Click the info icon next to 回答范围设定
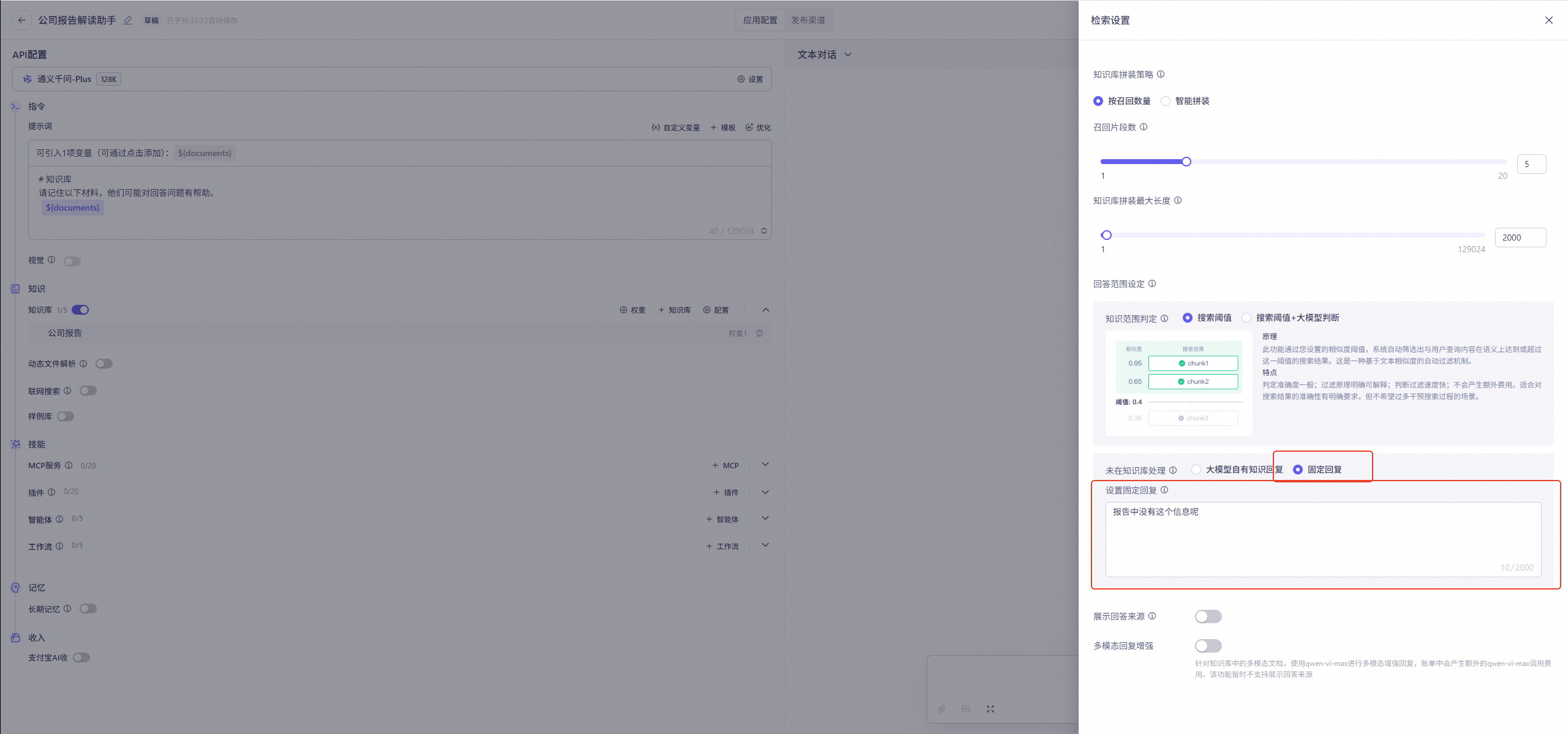 click(1152, 283)
